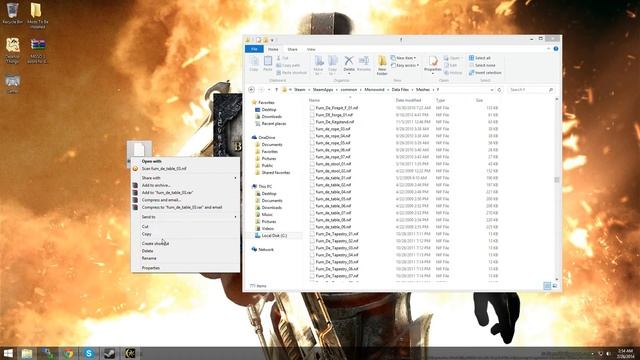Viewport: 640px width, 360px height.
Task: Select Local Disk (C:) in navigation pane
Action: 274,236
